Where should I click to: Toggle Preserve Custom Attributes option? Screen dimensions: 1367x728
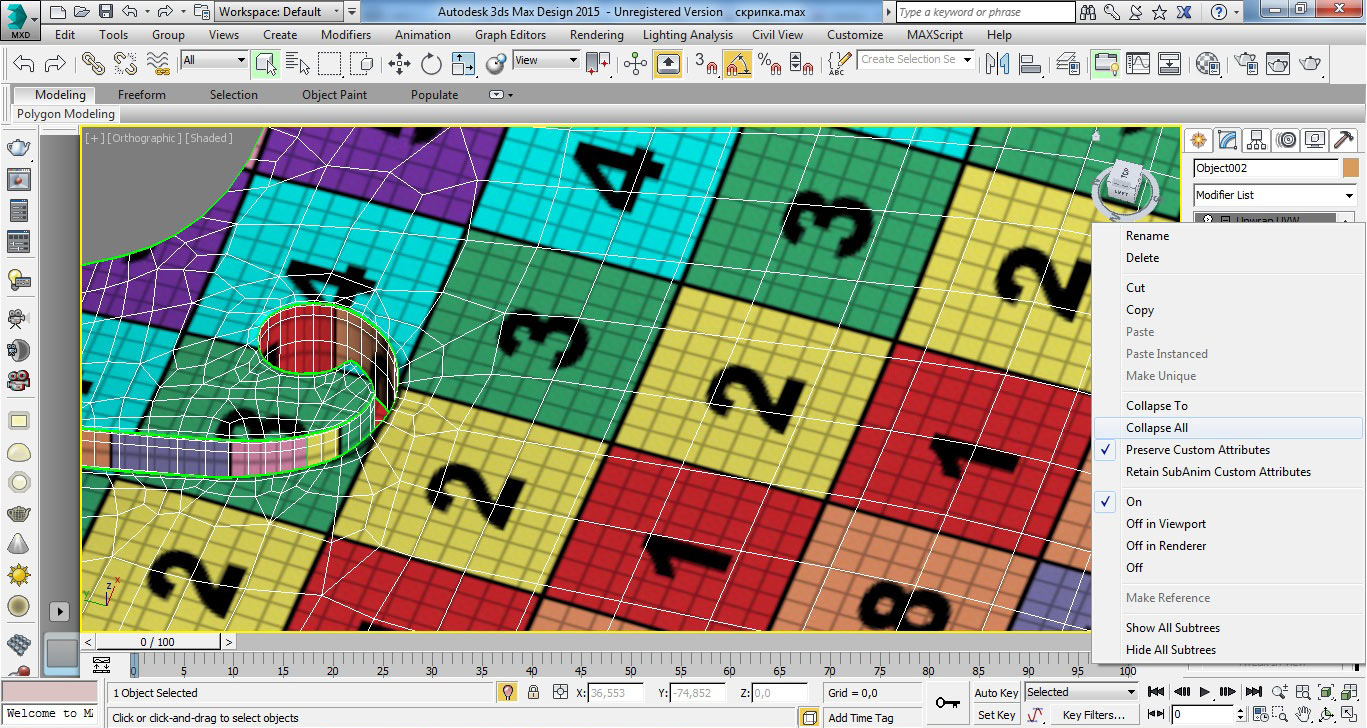[x=1197, y=450]
